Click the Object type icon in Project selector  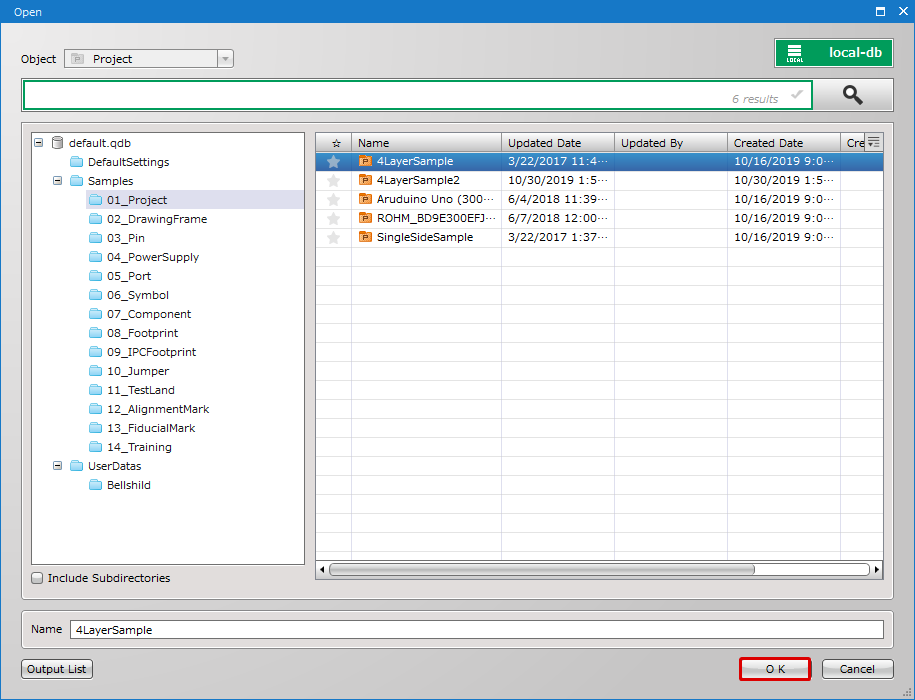click(77, 58)
